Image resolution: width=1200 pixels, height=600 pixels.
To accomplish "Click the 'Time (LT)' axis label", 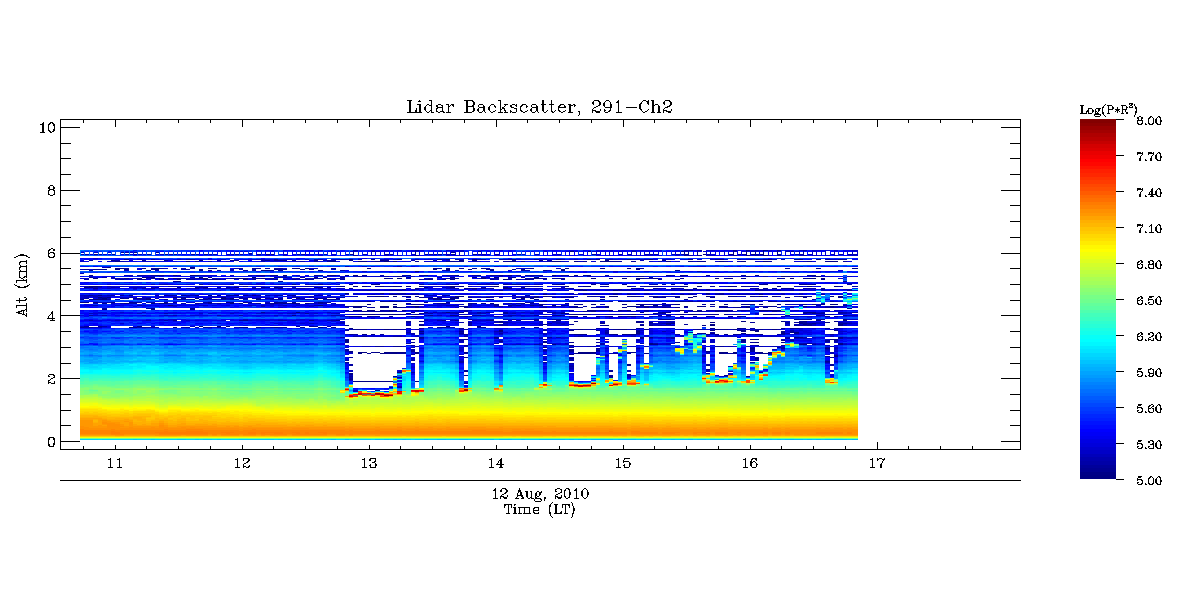I will pos(540,510).
